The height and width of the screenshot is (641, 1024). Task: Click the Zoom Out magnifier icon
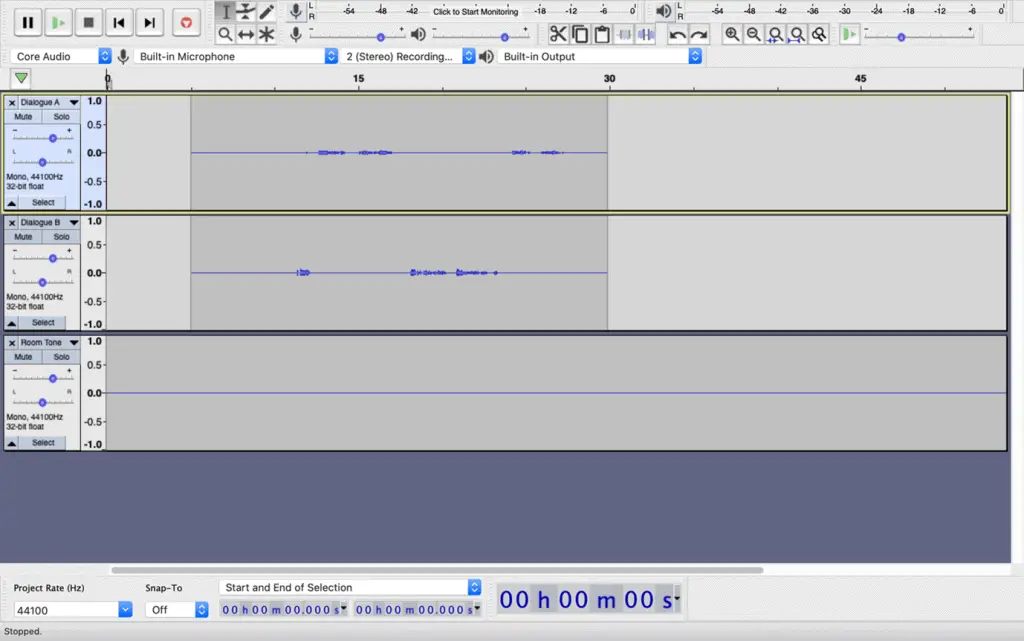click(754, 34)
